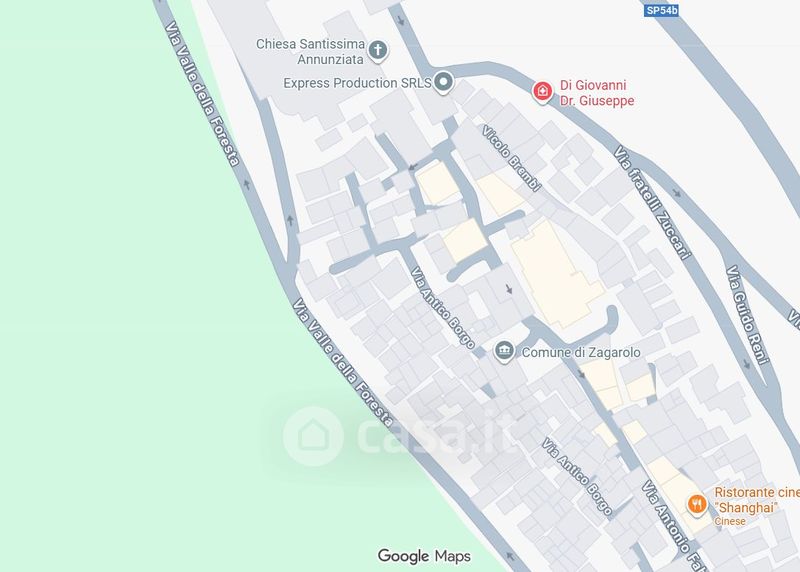This screenshot has width=800, height=572.
Task: Click the casa.it house watermark logo
Action: [x=313, y=436]
